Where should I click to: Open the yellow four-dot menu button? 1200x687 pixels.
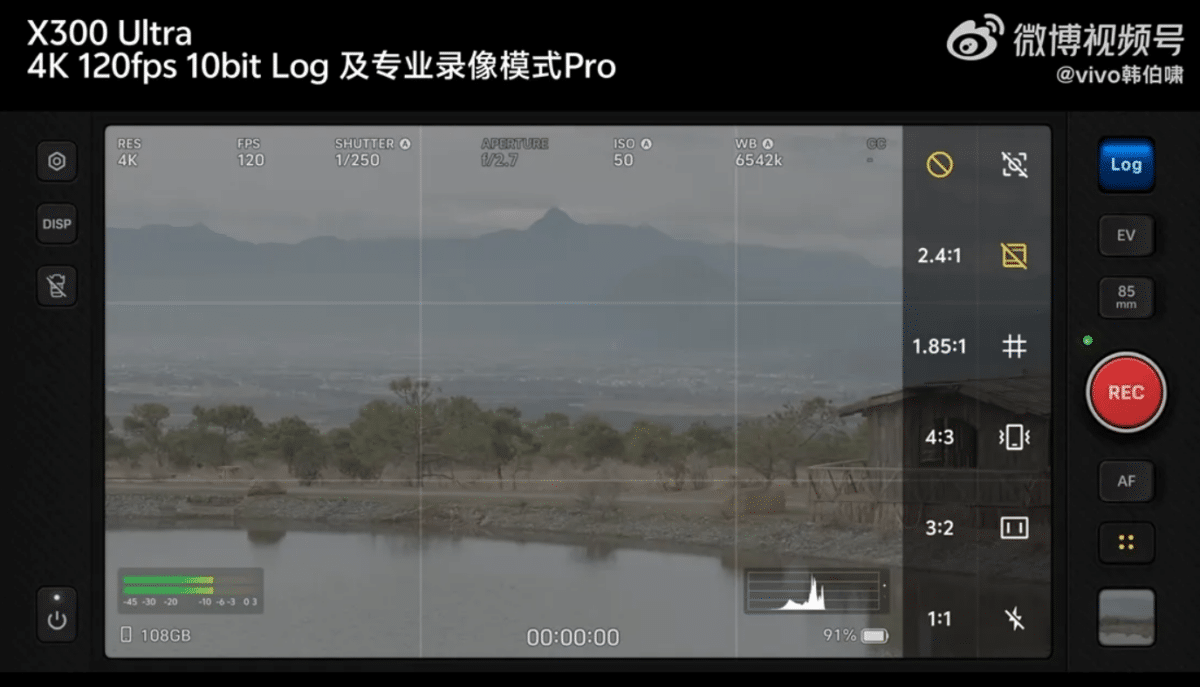pyautogui.click(x=1126, y=543)
